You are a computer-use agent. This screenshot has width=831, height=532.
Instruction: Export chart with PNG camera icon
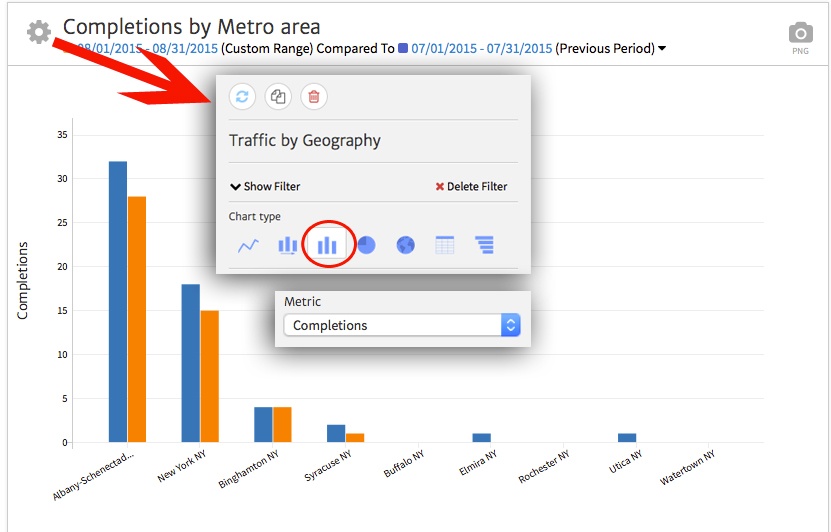[800, 36]
